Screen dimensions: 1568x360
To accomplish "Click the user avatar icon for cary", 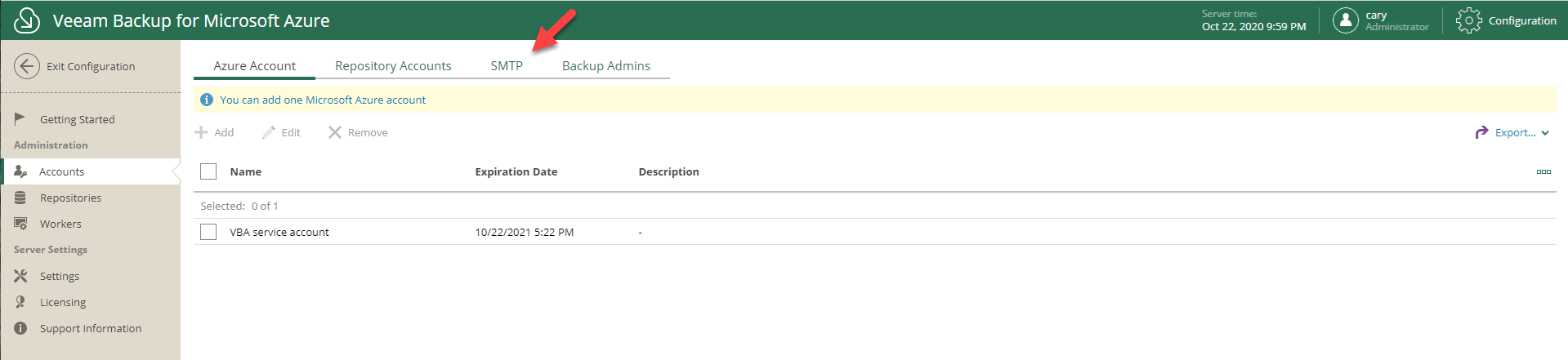I will pos(1345,20).
